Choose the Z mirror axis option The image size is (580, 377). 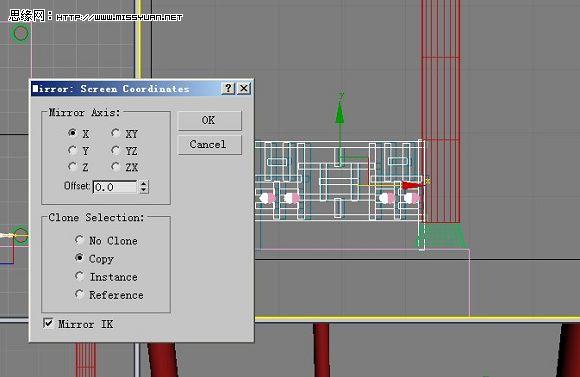point(73,167)
